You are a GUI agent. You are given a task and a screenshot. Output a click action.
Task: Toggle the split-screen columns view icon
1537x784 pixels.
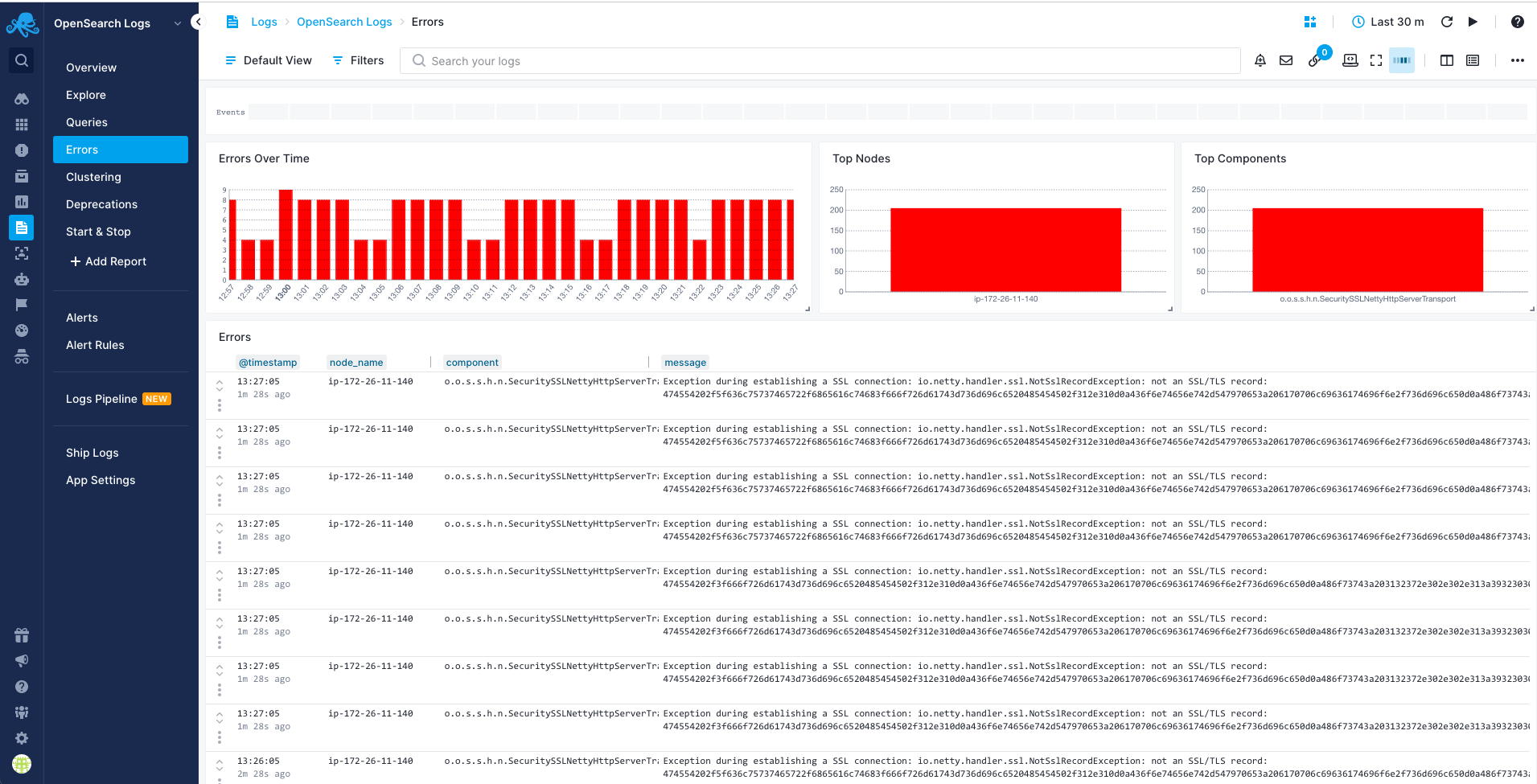[1447, 60]
